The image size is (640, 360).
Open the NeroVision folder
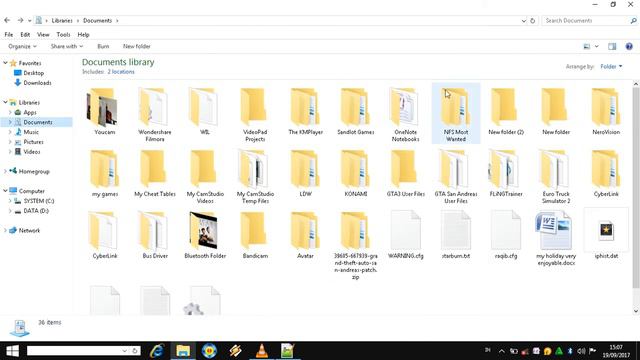[606, 111]
